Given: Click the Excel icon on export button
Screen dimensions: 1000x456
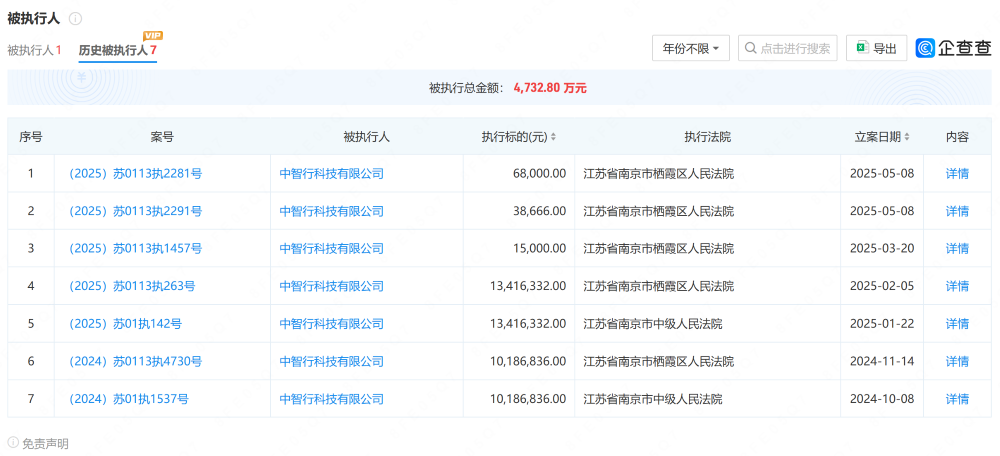Looking at the screenshot, I should point(860,48).
